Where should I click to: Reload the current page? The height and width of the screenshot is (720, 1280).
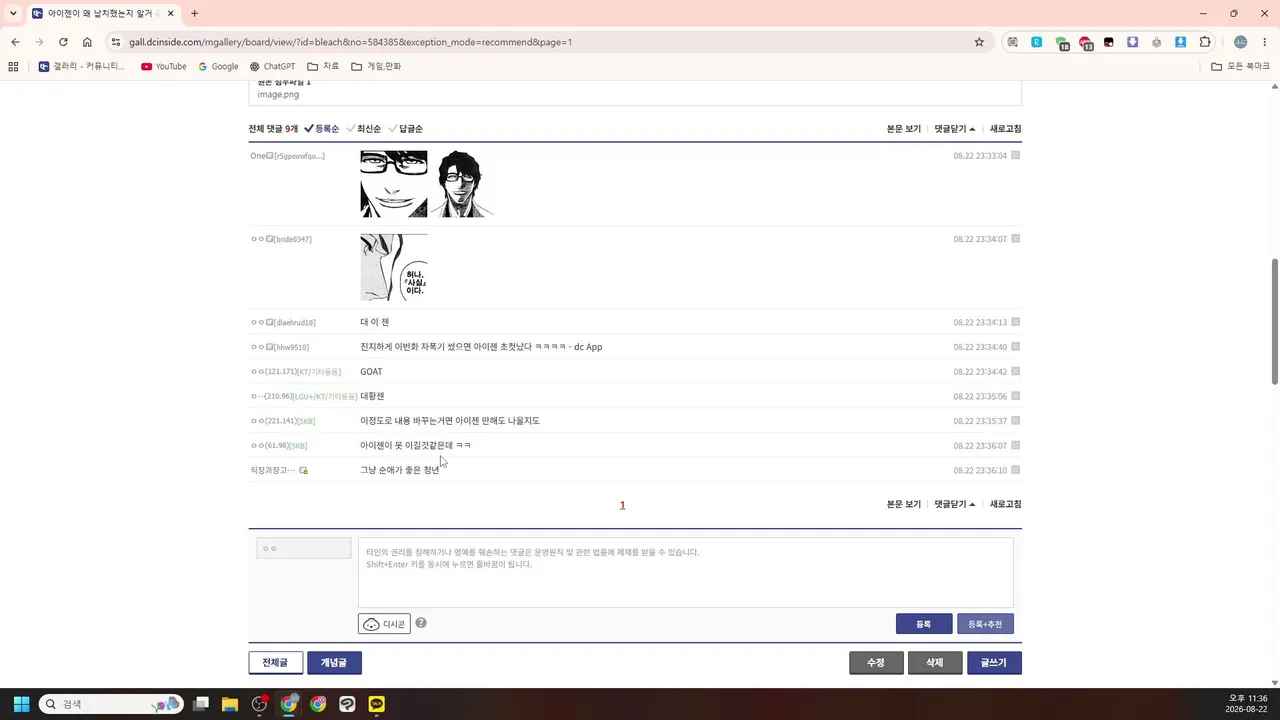pos(63,42)
